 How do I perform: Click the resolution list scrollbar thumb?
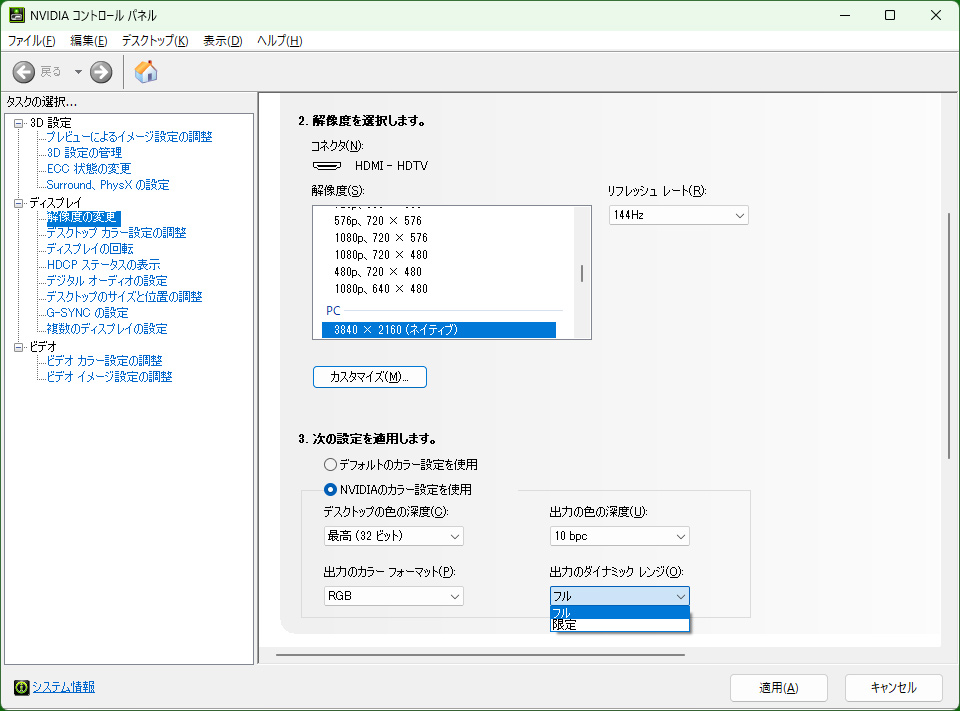click(x=582, y=273)
